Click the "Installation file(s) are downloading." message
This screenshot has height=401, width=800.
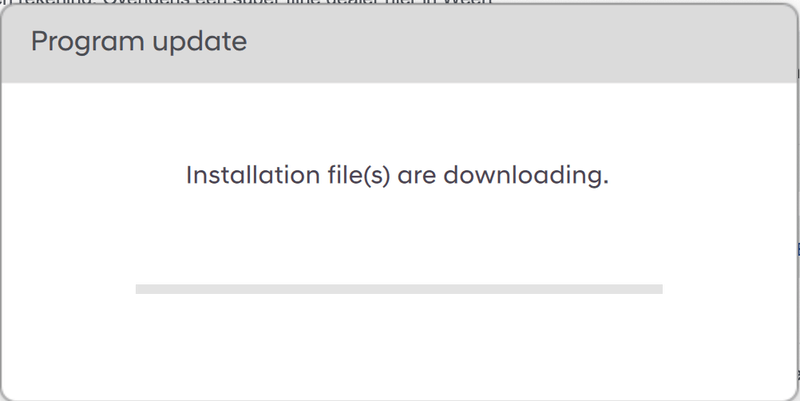[x=397, y=175]
